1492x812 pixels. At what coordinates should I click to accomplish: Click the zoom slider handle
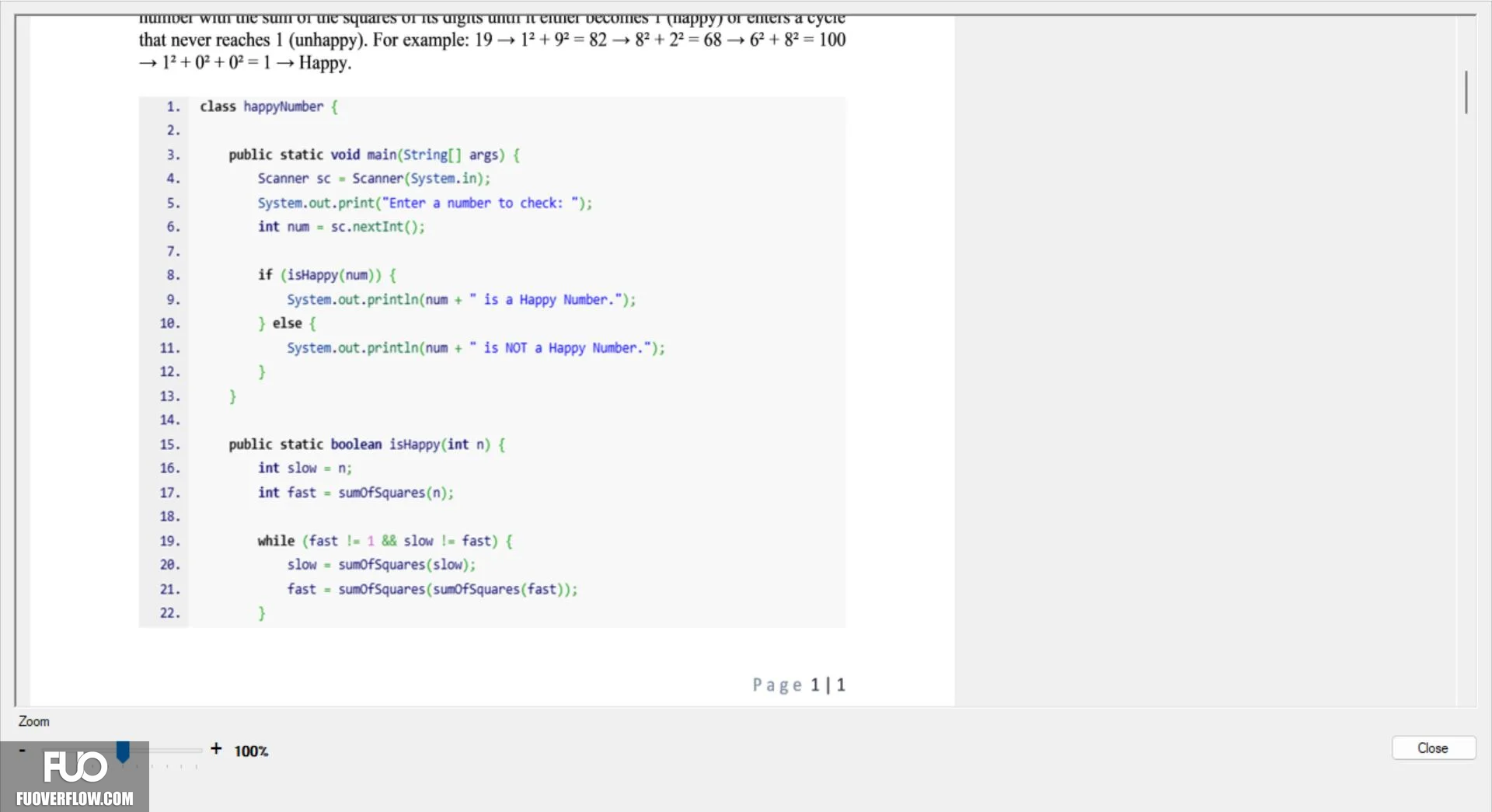pyautogui.click(x=123, y=751)
